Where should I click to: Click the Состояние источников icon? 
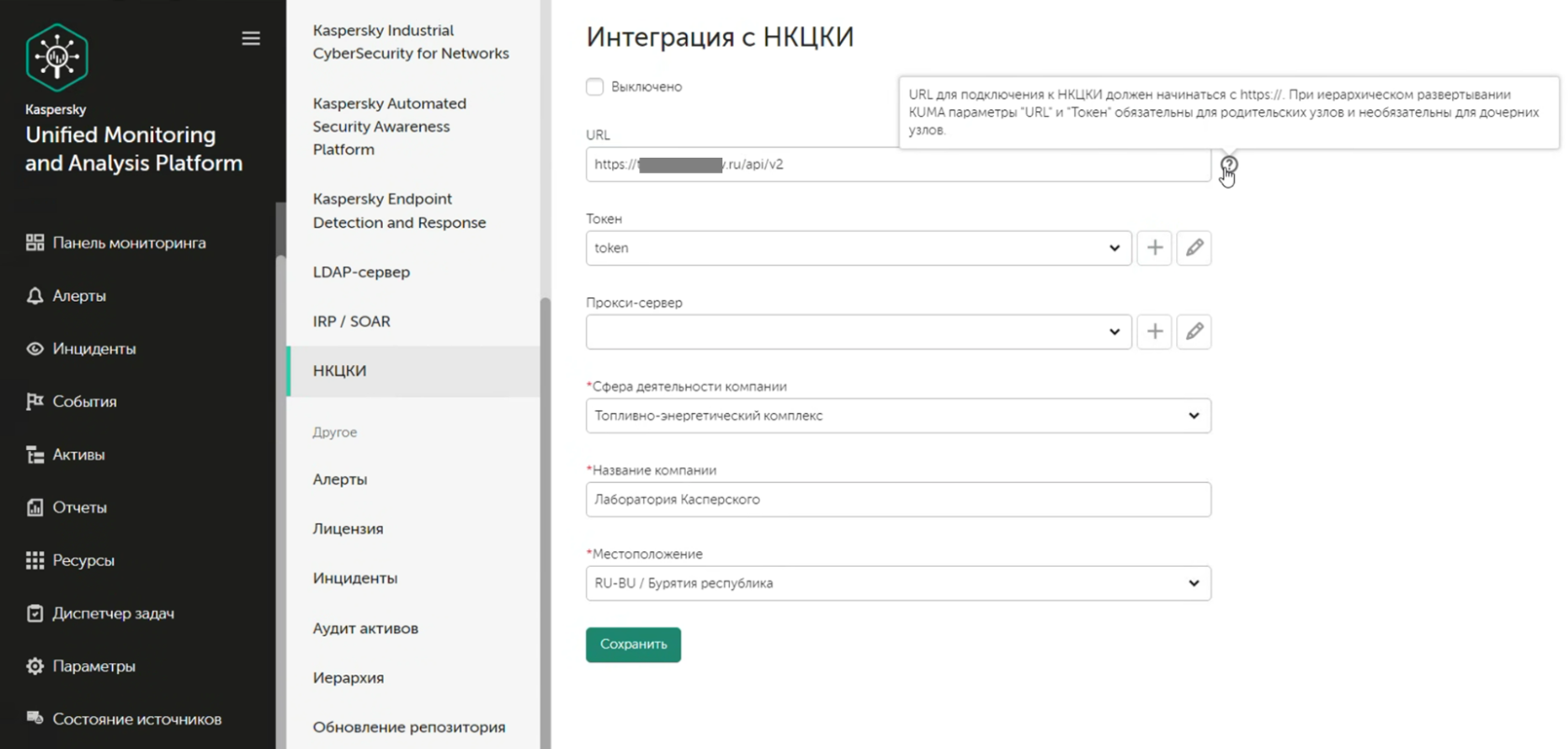[x=35, y=718]
